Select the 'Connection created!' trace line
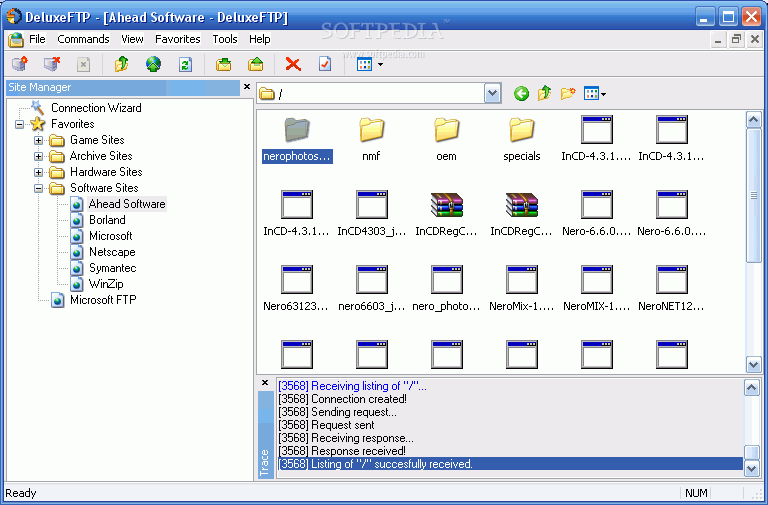Screen dimensions: 768x505 (x=342, y=399)
